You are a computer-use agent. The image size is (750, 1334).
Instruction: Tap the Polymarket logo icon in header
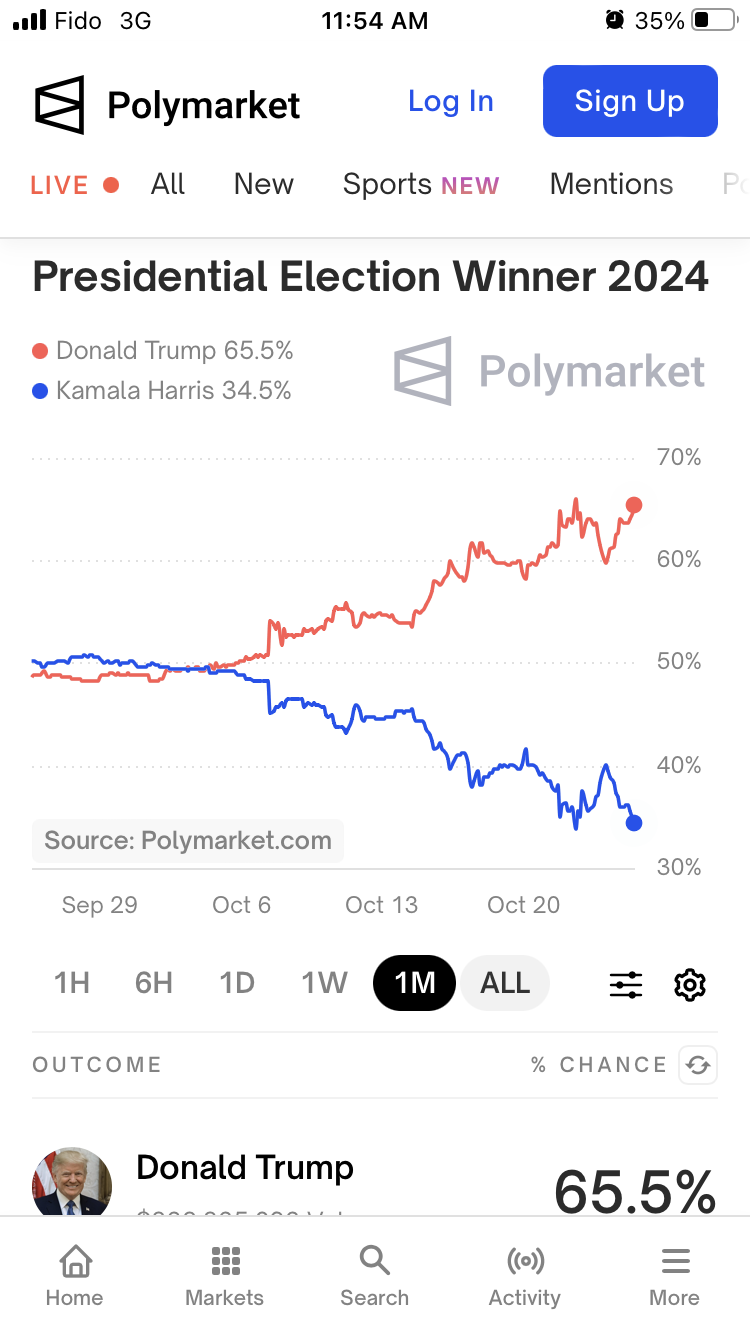[x=60, y=104]
